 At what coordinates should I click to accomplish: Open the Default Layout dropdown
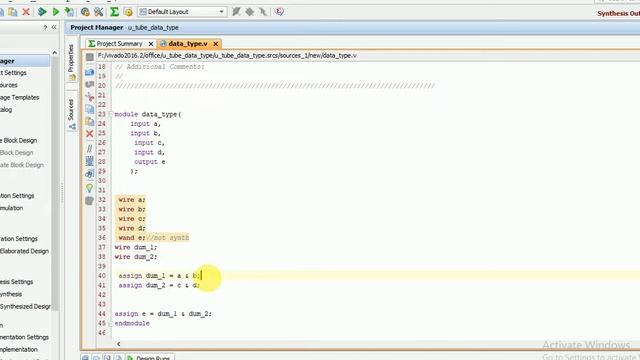click(x=182, y=12)
